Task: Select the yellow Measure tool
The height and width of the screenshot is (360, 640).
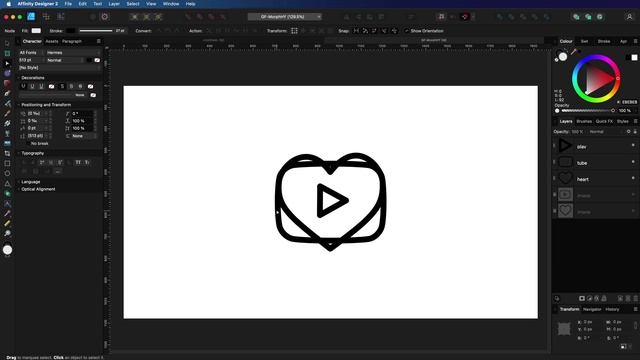Action: (x=7, y=224)
